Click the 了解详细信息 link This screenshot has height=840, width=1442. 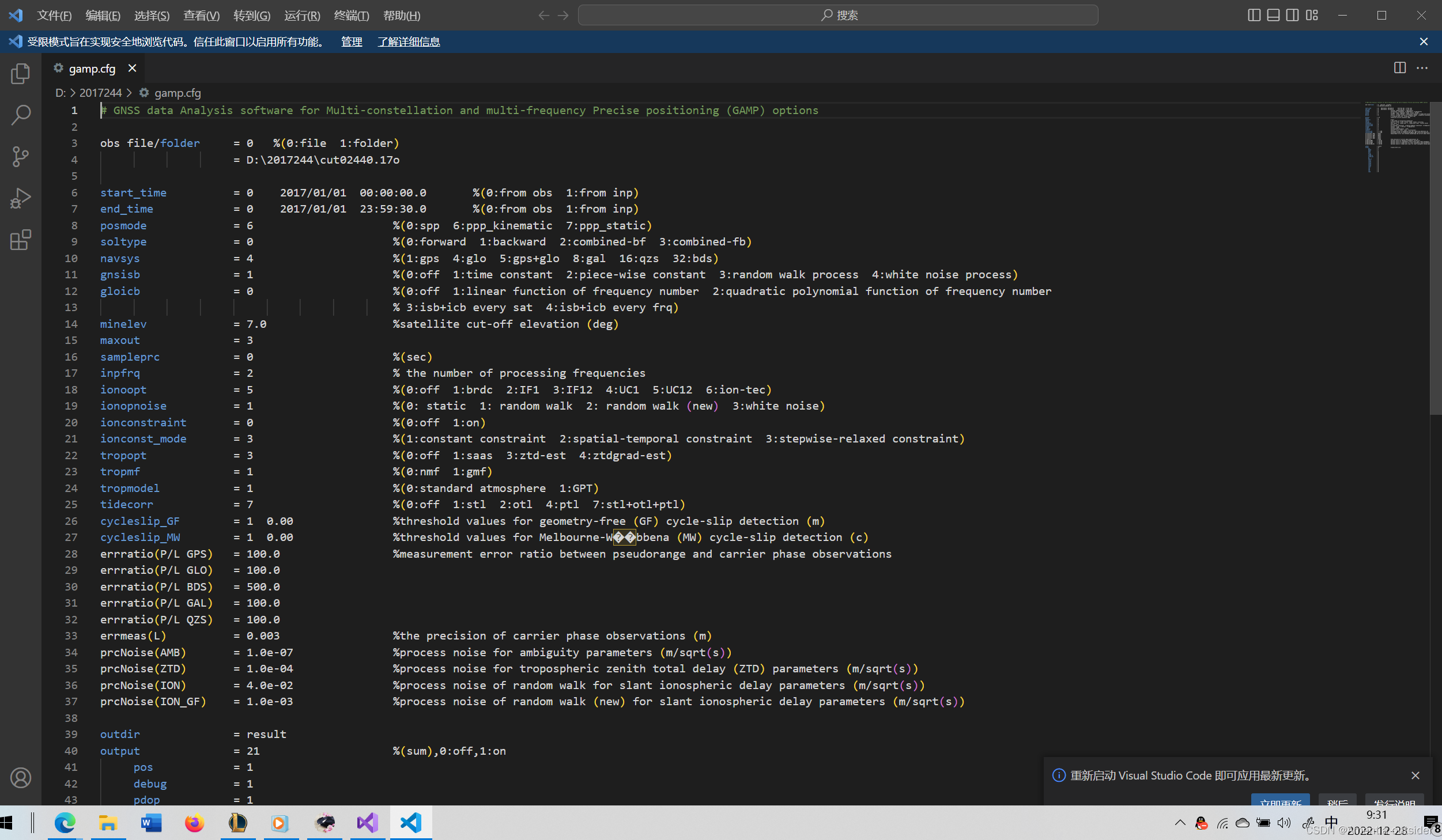tap(409, 41)
